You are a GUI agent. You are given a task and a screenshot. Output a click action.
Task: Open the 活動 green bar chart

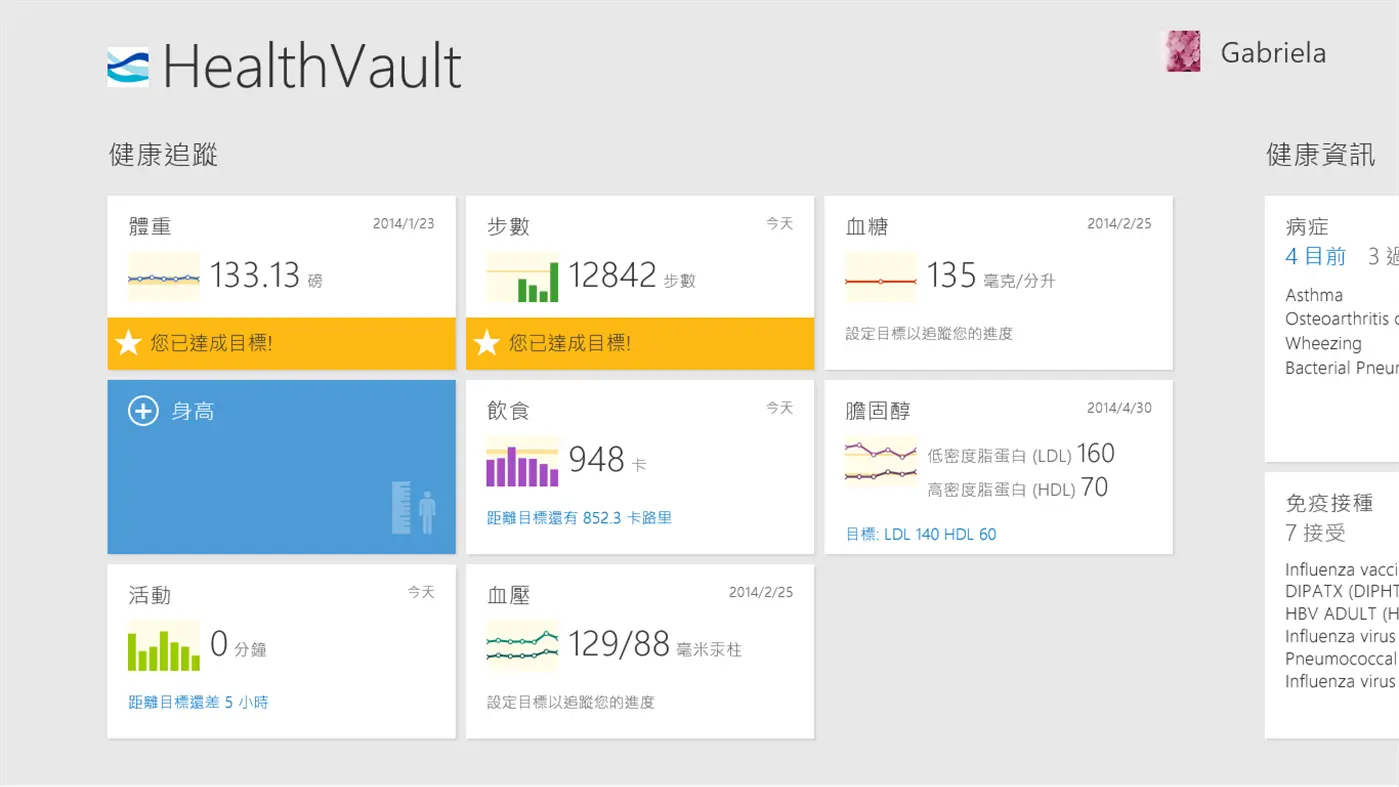tap(164, 646)
